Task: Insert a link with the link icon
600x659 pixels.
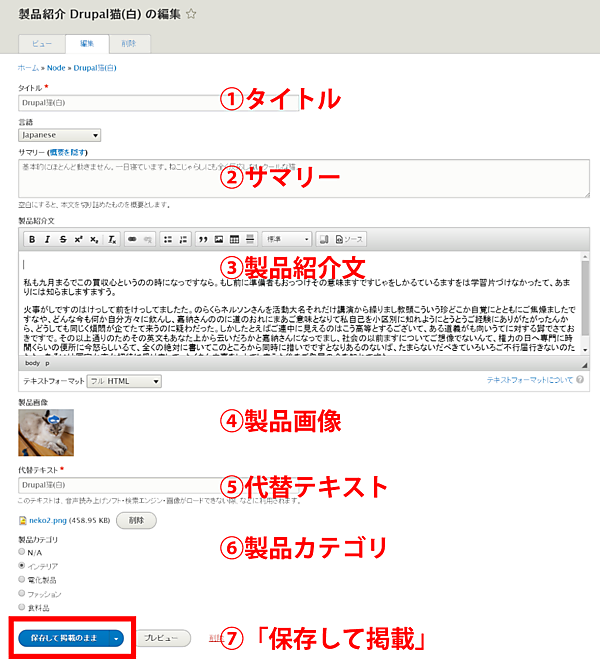Action: point(132,239)
